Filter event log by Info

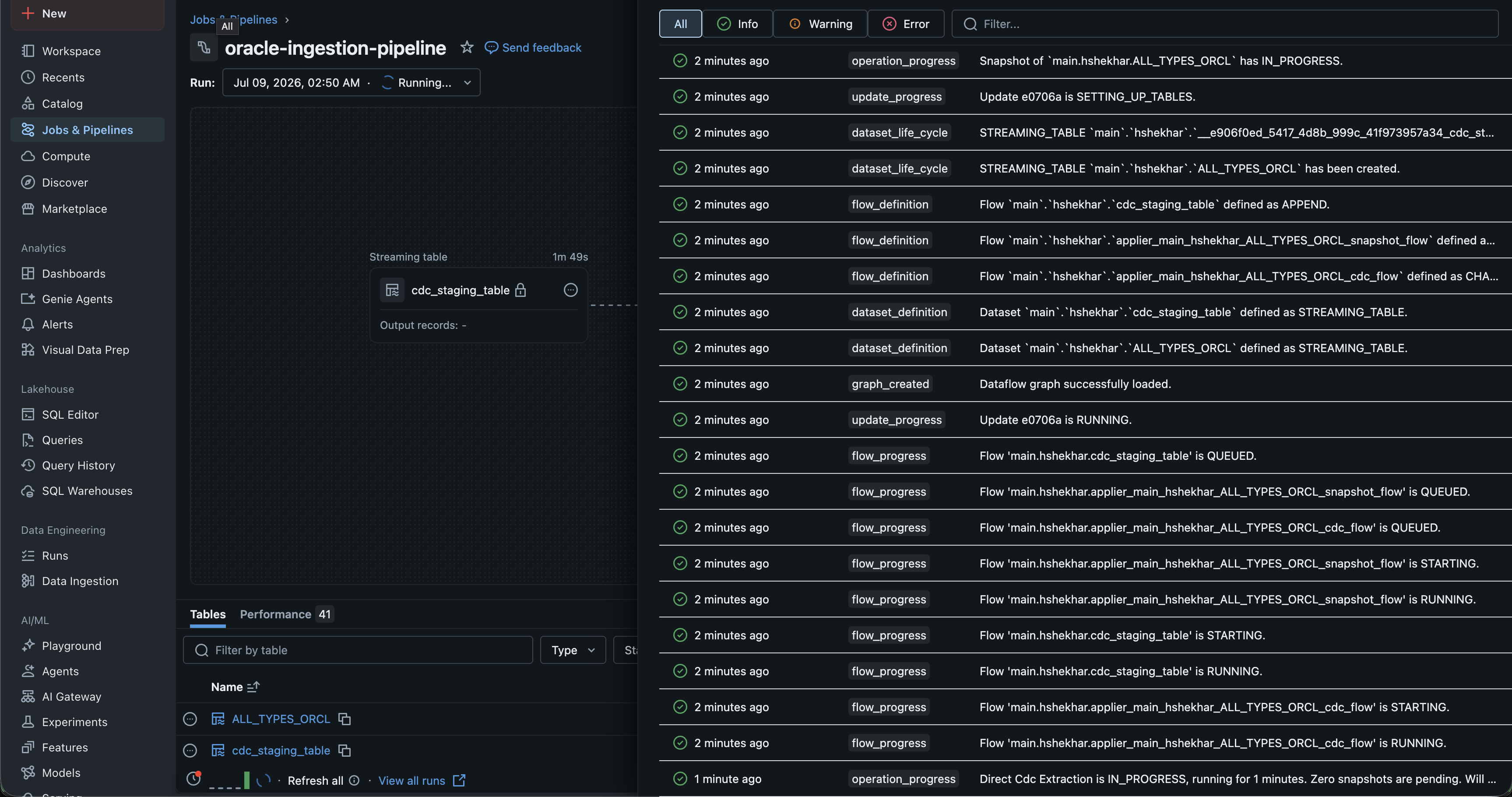pos(737,24)
